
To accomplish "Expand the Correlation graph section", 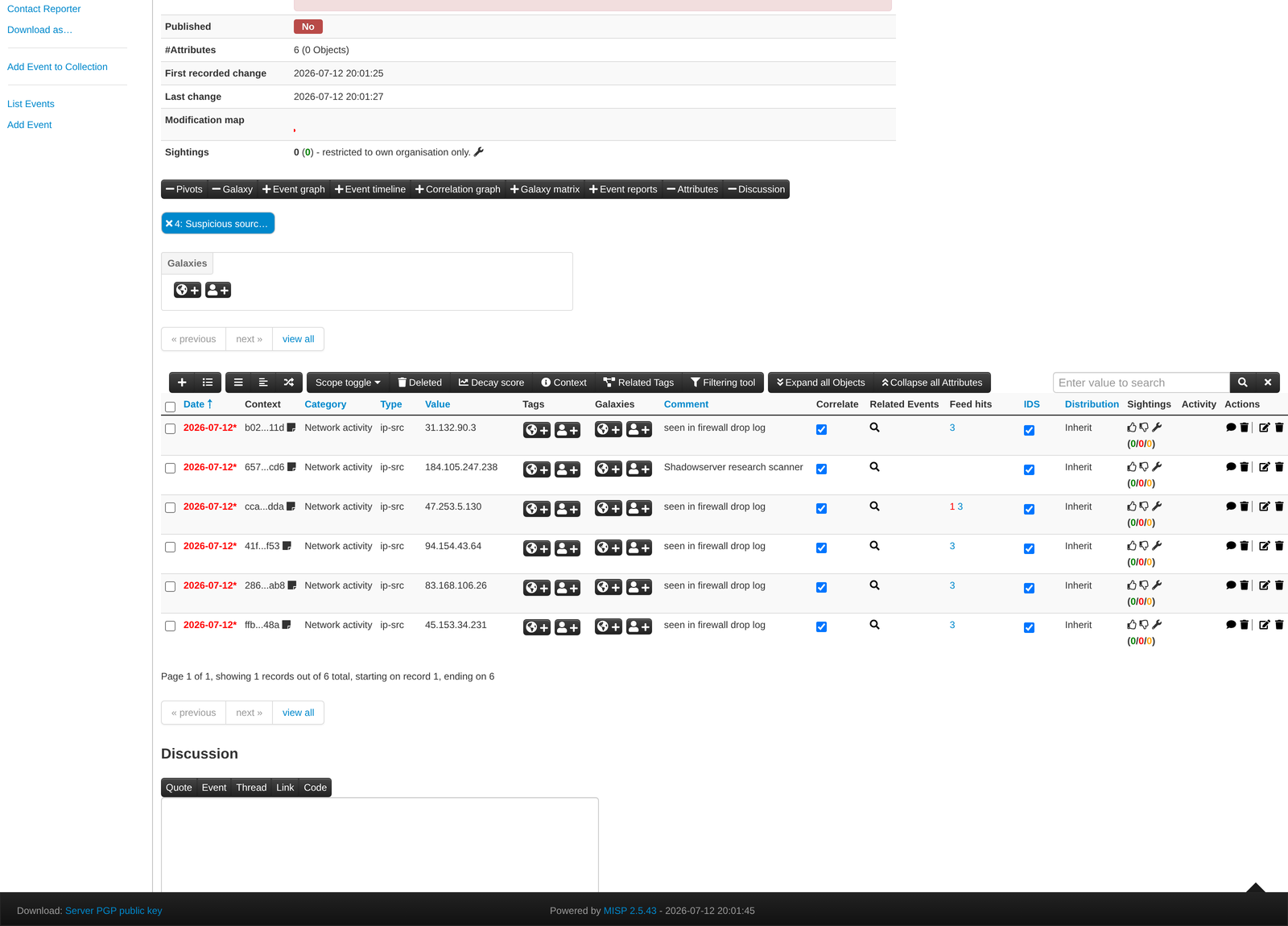I will pyautogui.click(x=458, y=189).
